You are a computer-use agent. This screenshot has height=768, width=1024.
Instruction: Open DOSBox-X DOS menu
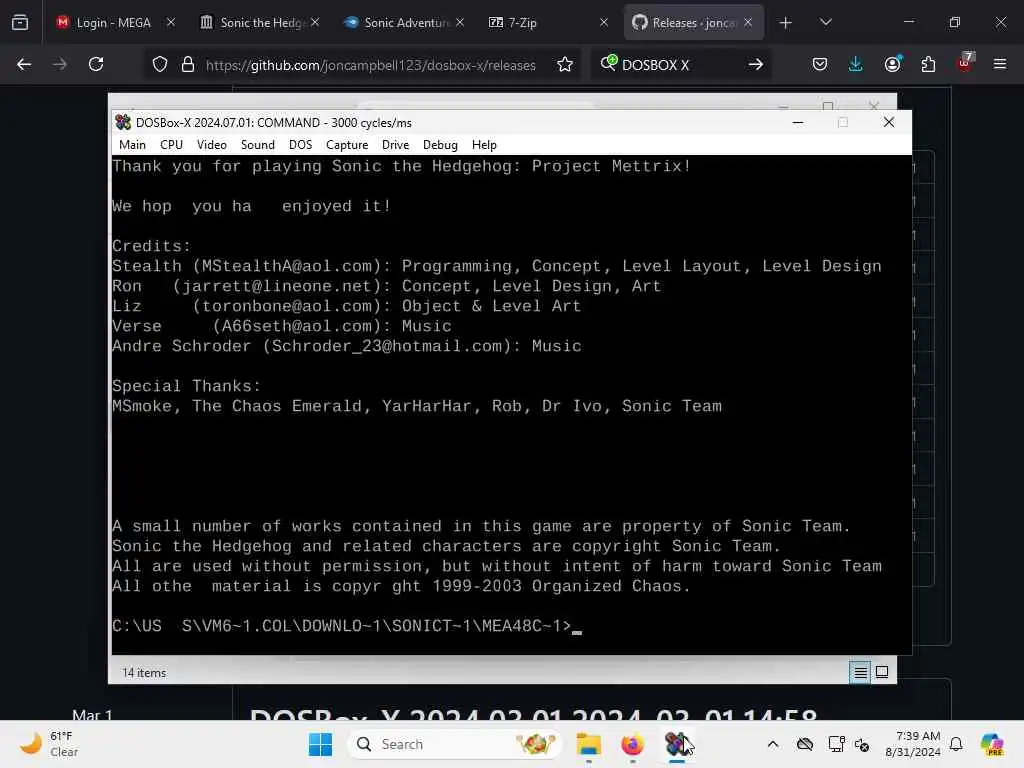click(x=300, y=145)
